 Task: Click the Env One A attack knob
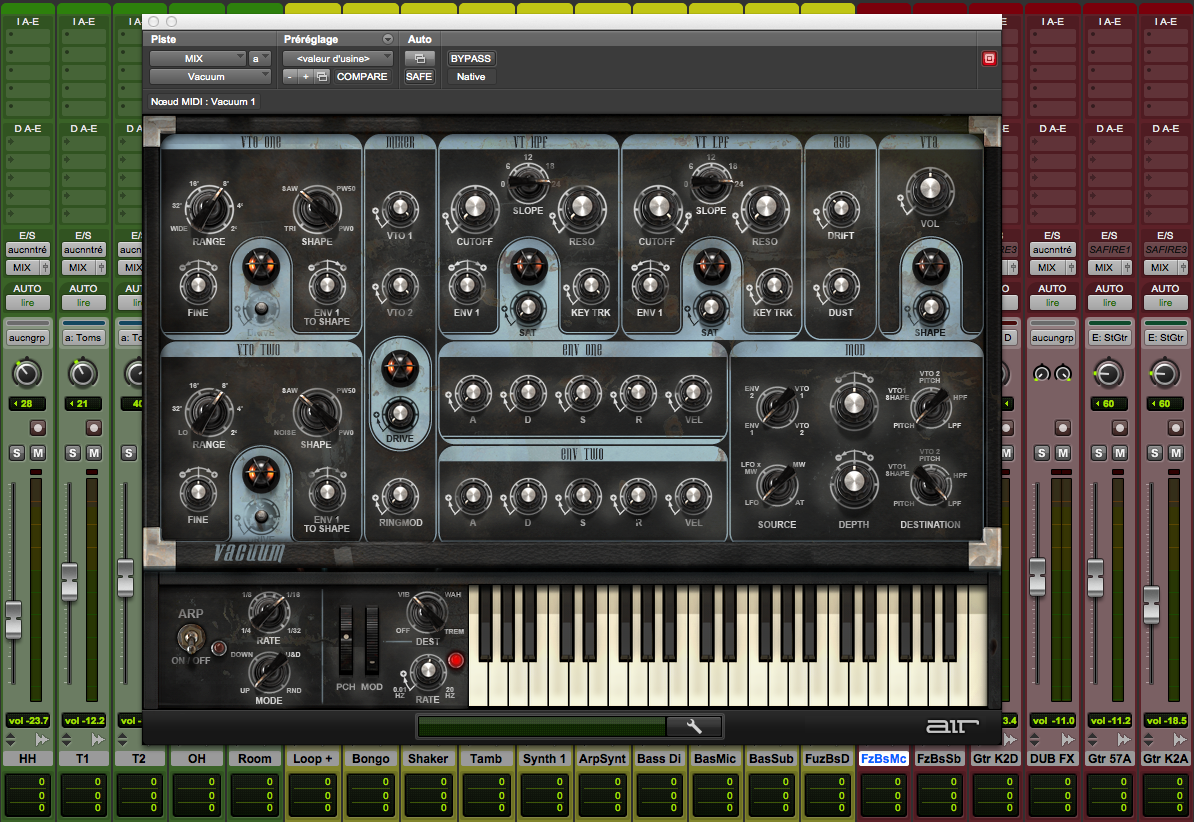click(473, 393)
